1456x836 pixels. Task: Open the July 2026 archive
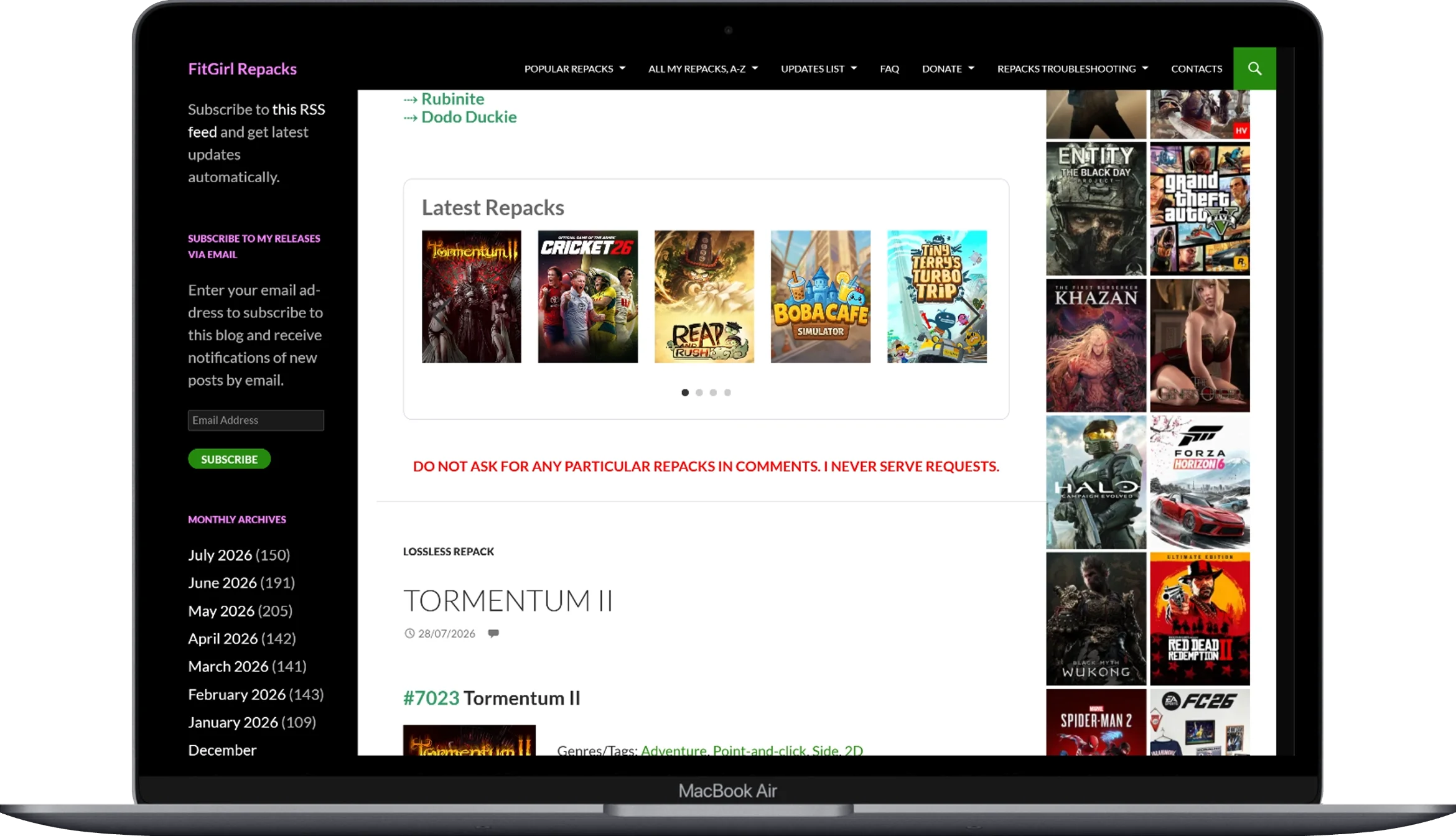click(x=220, y=555)
